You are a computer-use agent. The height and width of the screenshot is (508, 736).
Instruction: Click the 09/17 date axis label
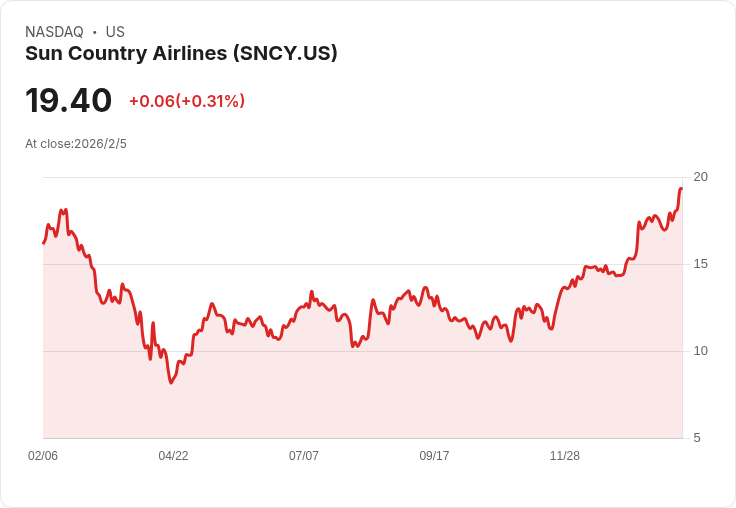tap(434, 456)
